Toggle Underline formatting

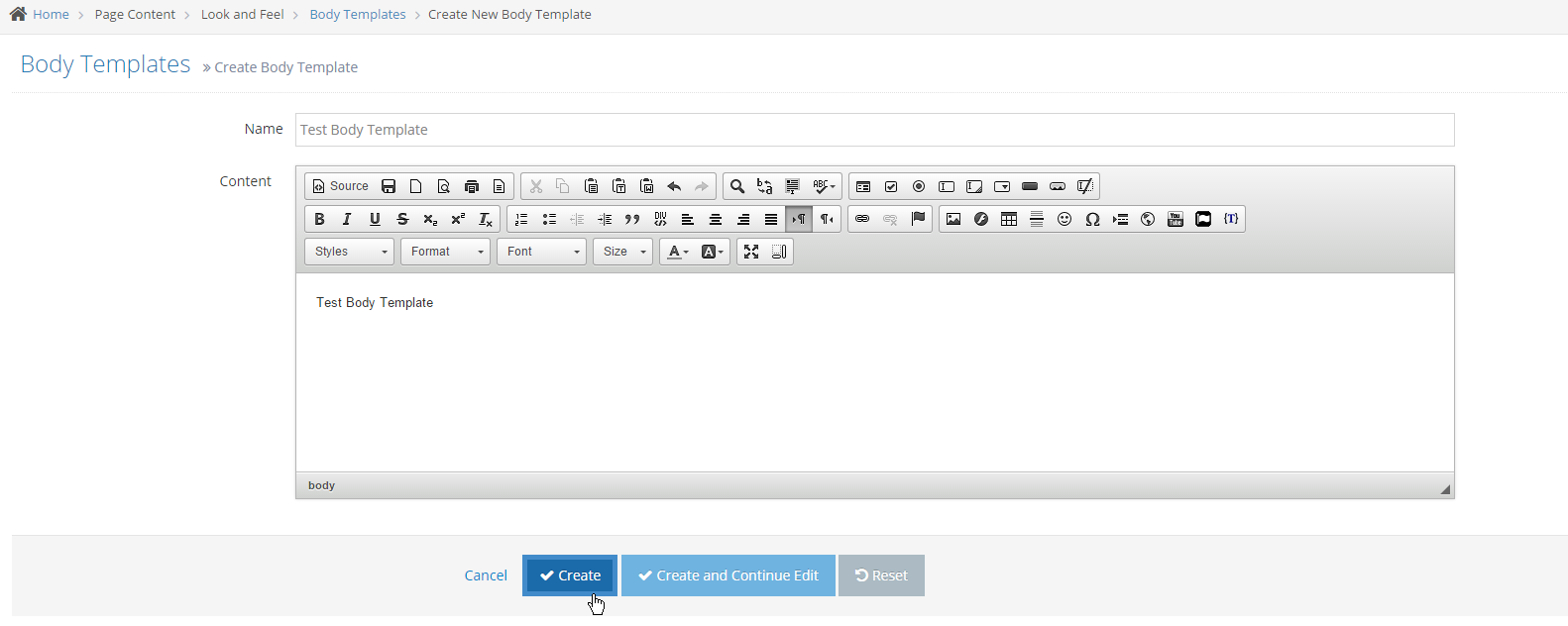click(375, 219)
